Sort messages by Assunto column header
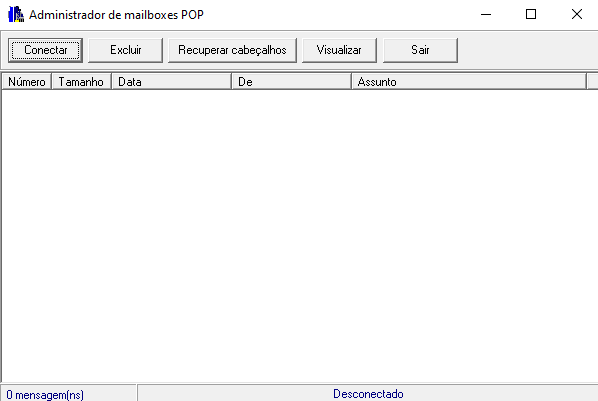The width and height of the screenshot is (598, 401). (469, 82)
